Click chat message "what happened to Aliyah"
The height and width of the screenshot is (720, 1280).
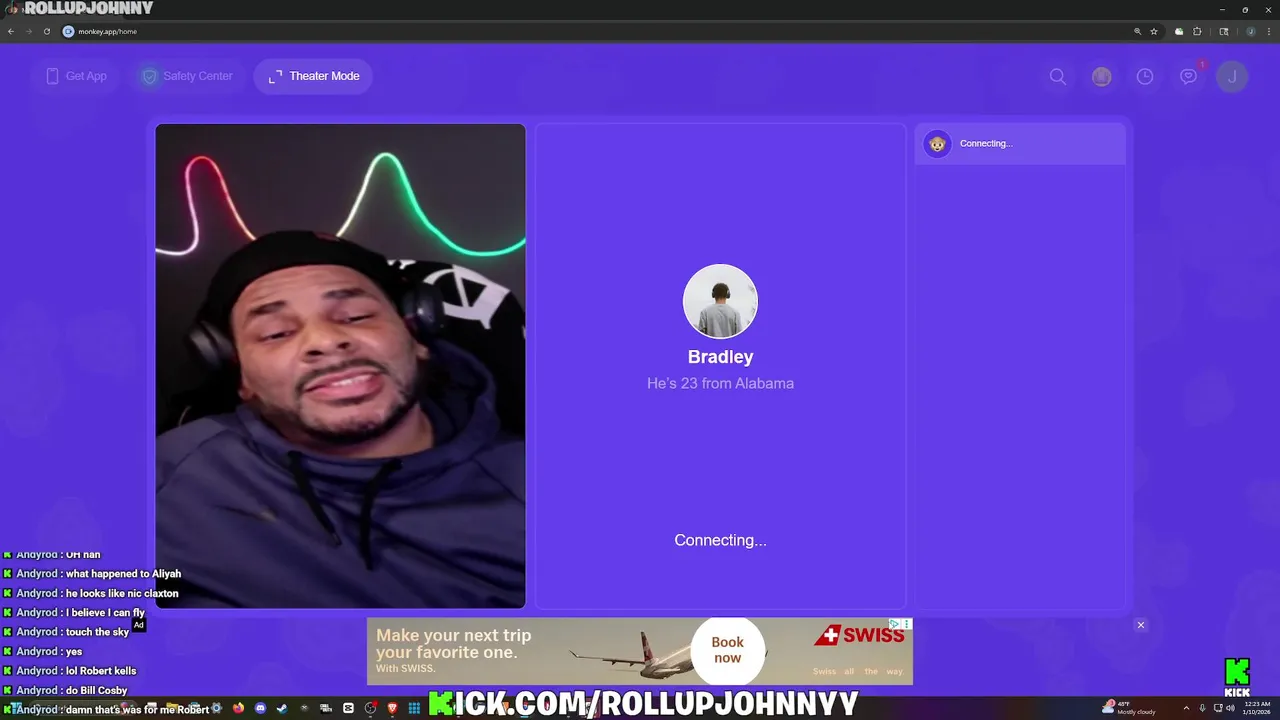[123, 574]
